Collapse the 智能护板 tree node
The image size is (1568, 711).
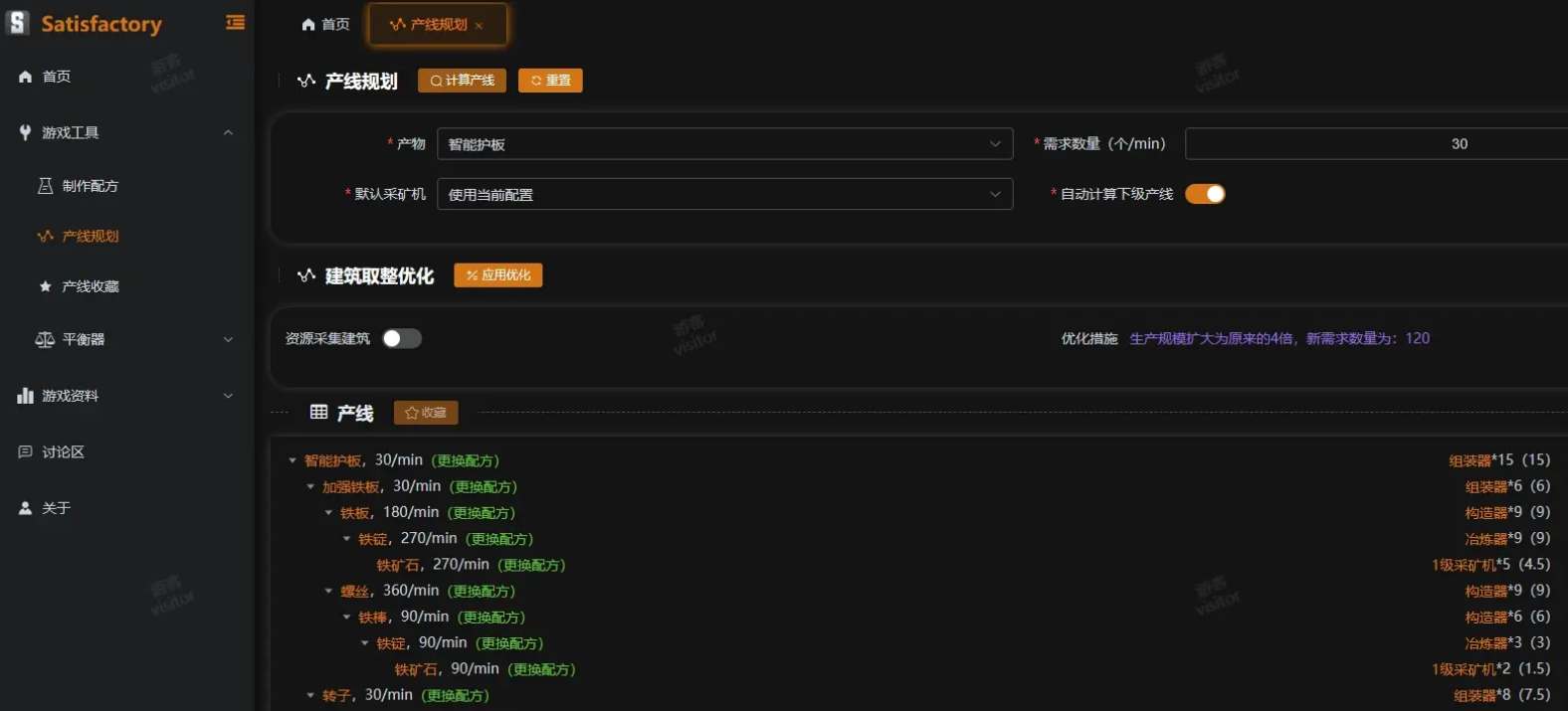coord(293,461)
